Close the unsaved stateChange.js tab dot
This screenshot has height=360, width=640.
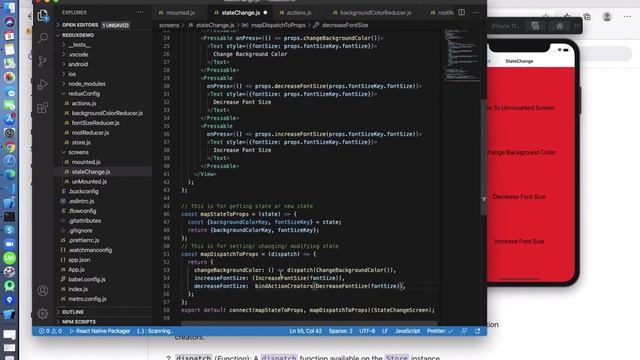click(x=265, y=13)
